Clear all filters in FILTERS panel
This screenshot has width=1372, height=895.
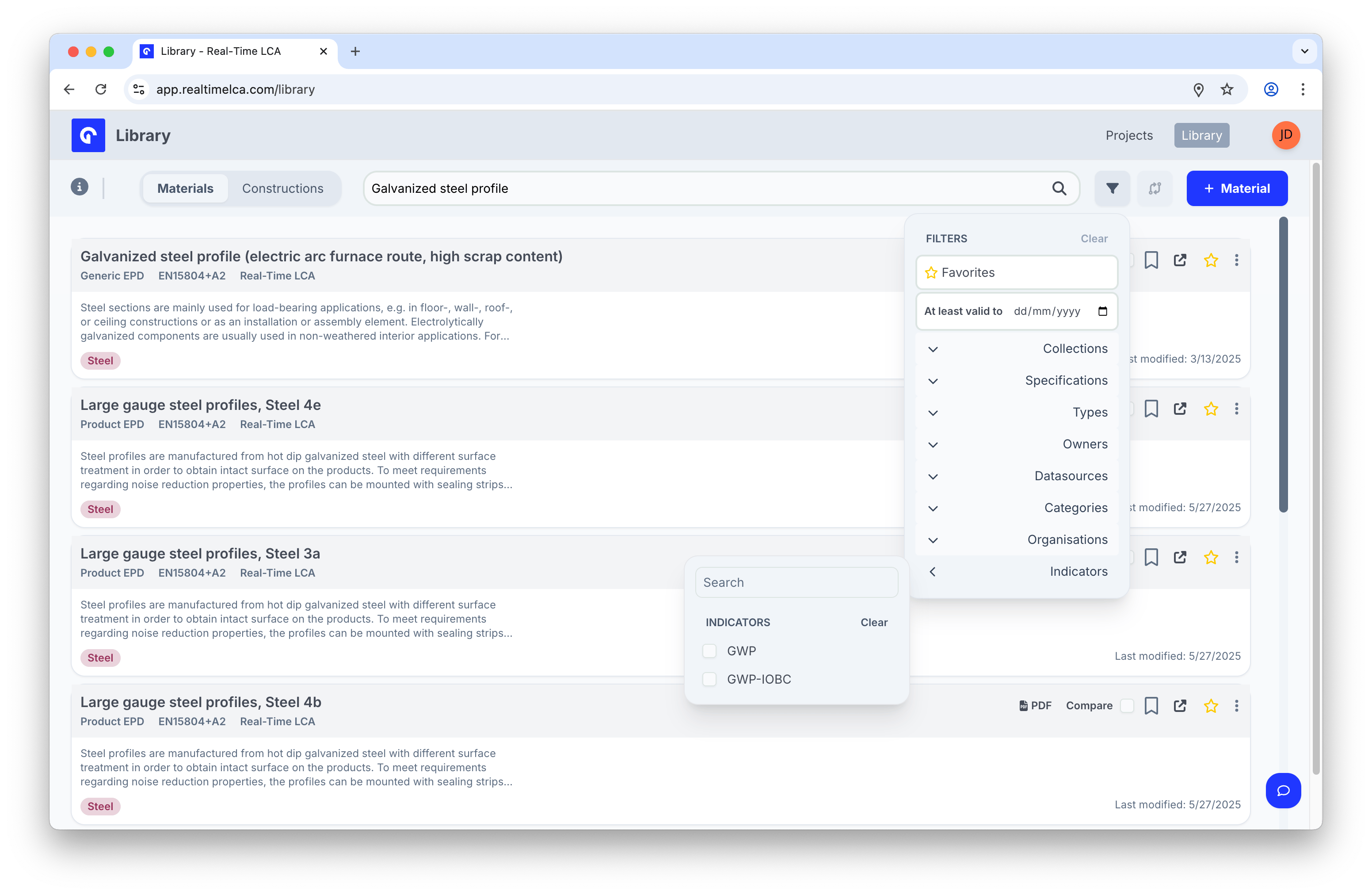click(x=1094, y=239)
